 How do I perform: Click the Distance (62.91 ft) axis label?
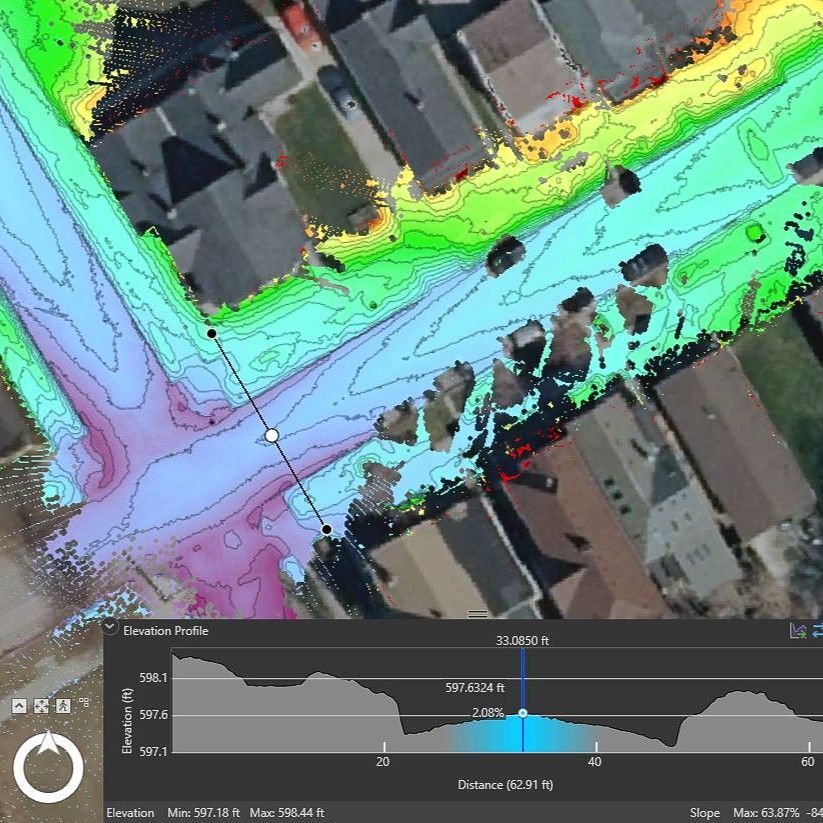505,784
